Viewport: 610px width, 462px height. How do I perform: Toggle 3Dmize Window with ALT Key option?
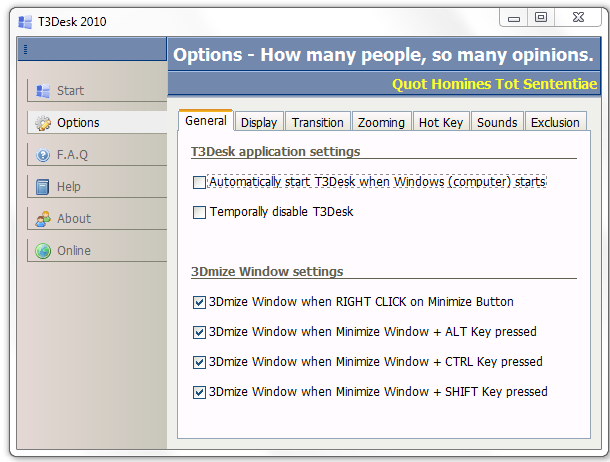(x=199, y=332)
